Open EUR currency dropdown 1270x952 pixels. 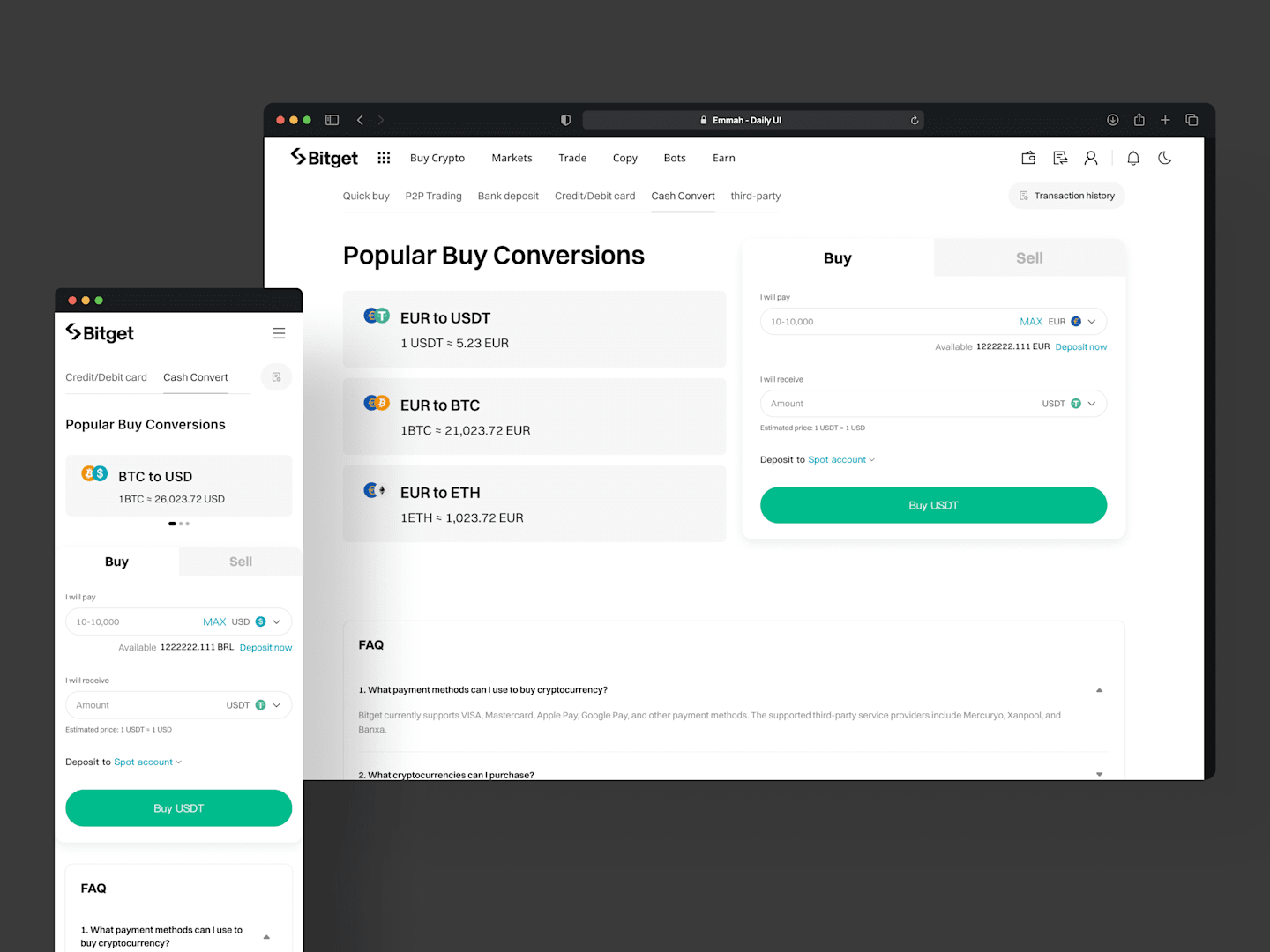tap(1072, 322)
